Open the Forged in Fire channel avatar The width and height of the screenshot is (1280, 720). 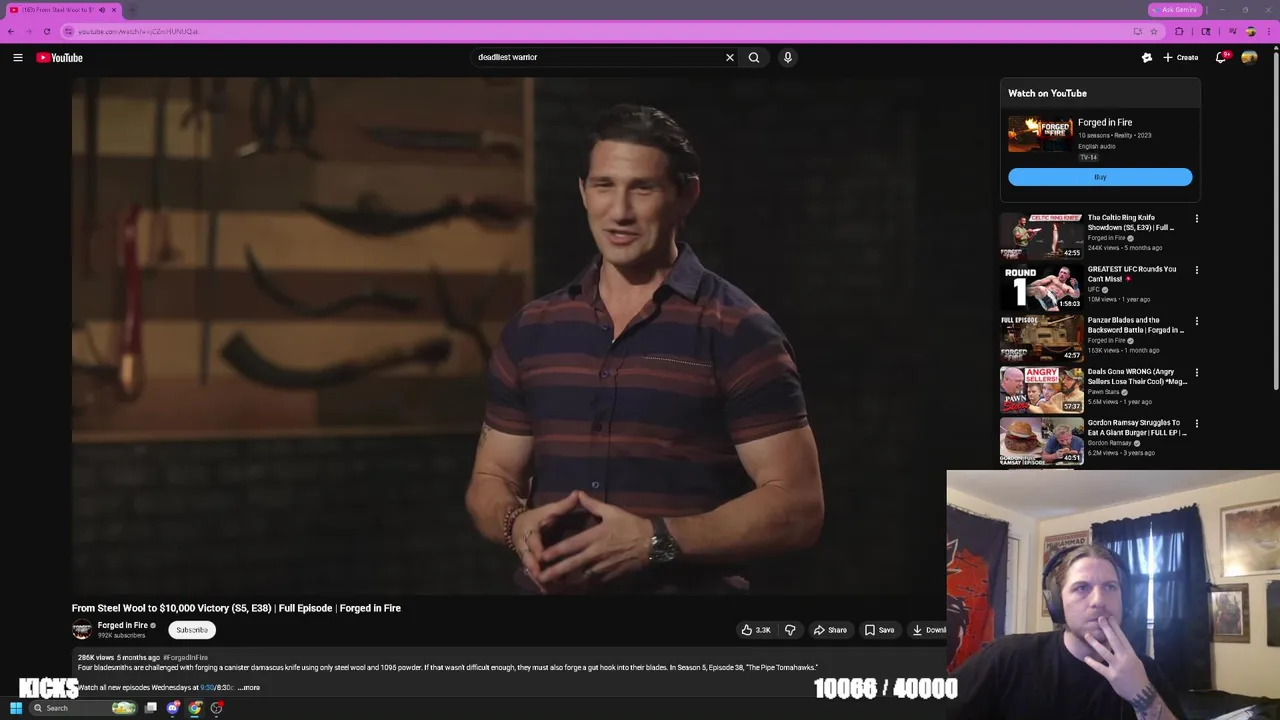click(82, 629)
